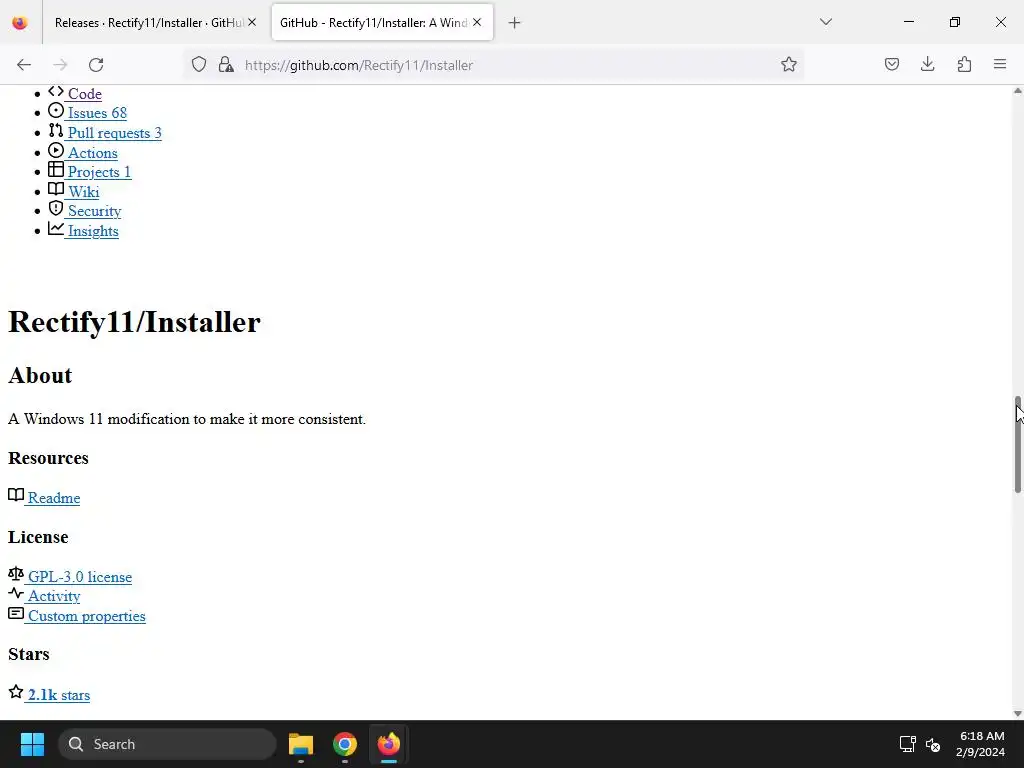
Task: Open the Windows Start menu
Action: tap(32, 744)
